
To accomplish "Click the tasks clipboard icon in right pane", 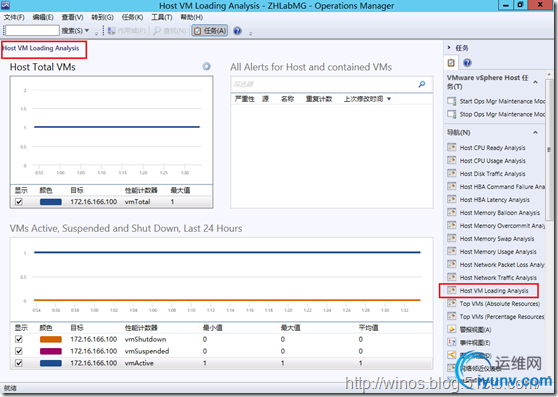I will pos(451,63).
